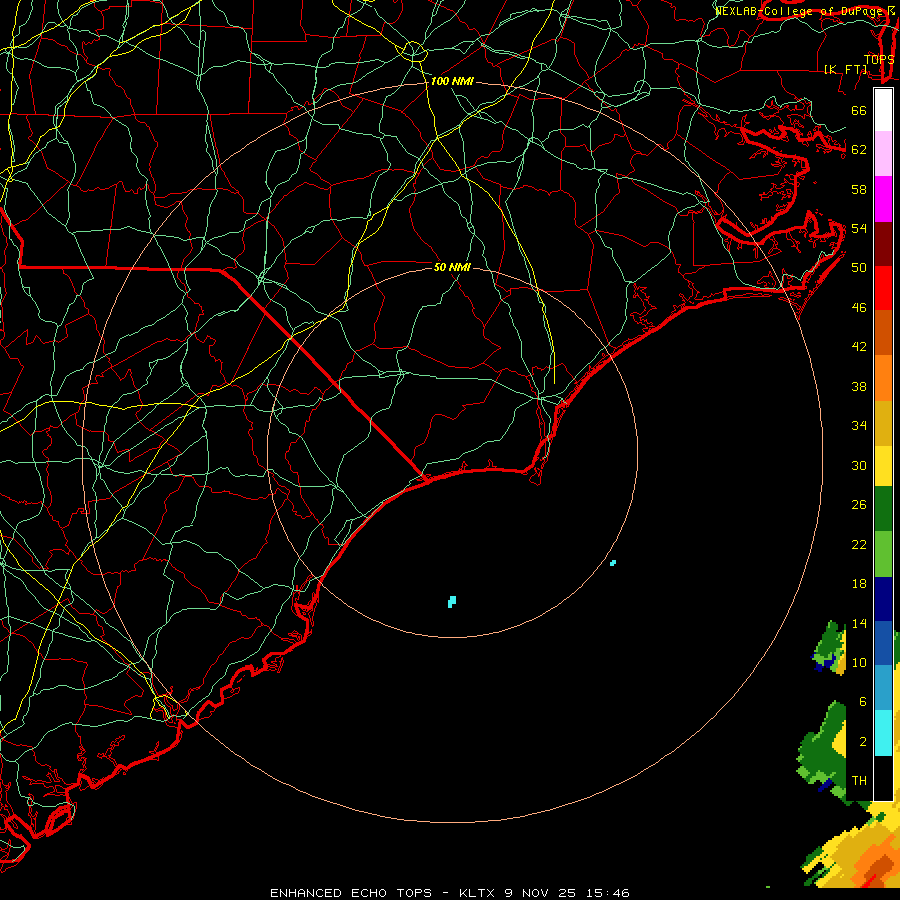The width and height of the screenshot is (900, 900).
Task: Click the "TH" legend label
Action: click(859, 781)
